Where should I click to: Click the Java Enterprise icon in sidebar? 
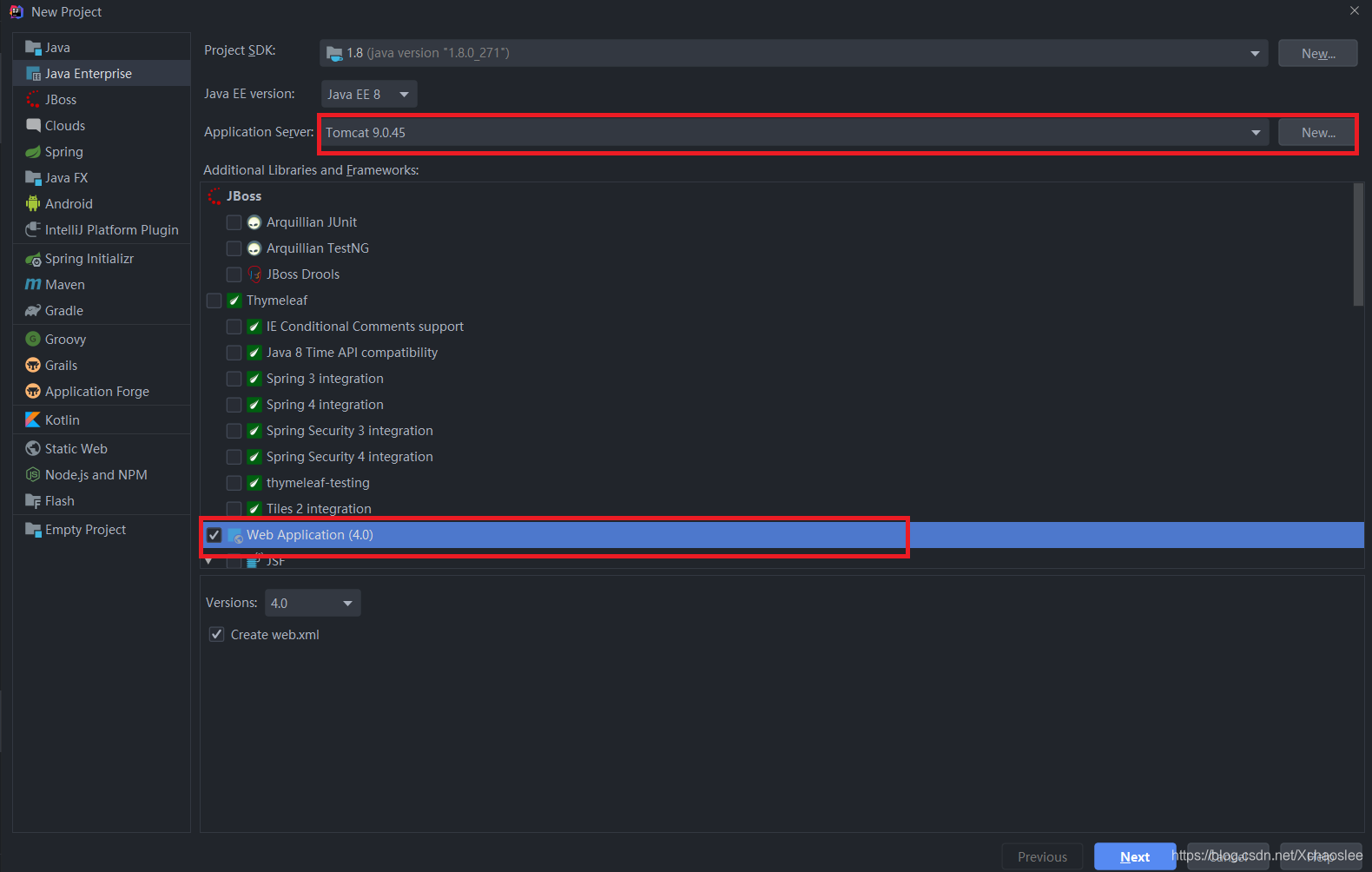tap(33, 74)
